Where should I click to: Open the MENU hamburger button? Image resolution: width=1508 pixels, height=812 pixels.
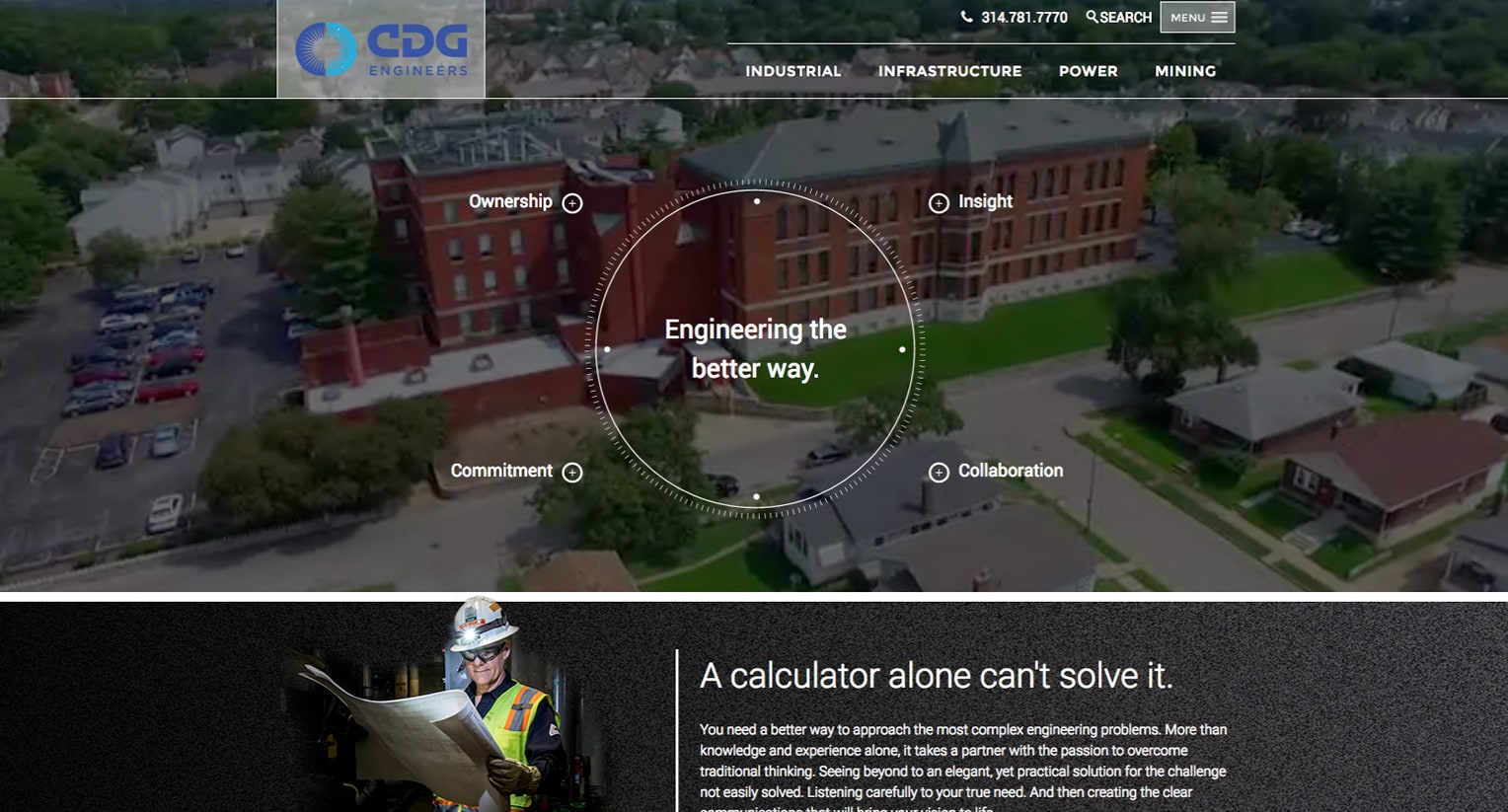tap(1197, 17)
